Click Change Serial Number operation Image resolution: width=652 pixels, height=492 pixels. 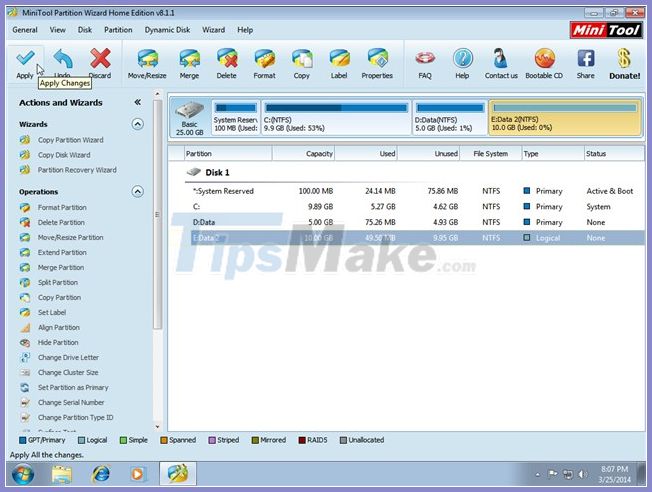[x=71, y=402]
